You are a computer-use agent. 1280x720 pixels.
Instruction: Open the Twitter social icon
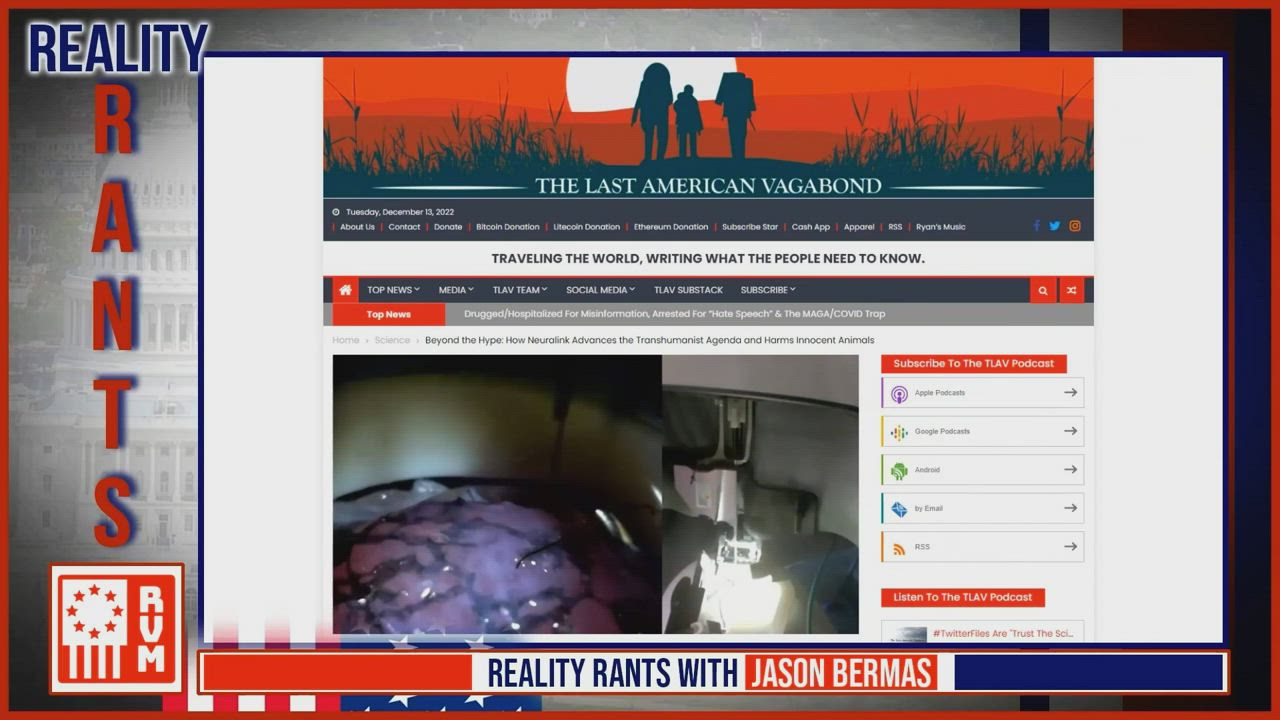point(1054,226)
